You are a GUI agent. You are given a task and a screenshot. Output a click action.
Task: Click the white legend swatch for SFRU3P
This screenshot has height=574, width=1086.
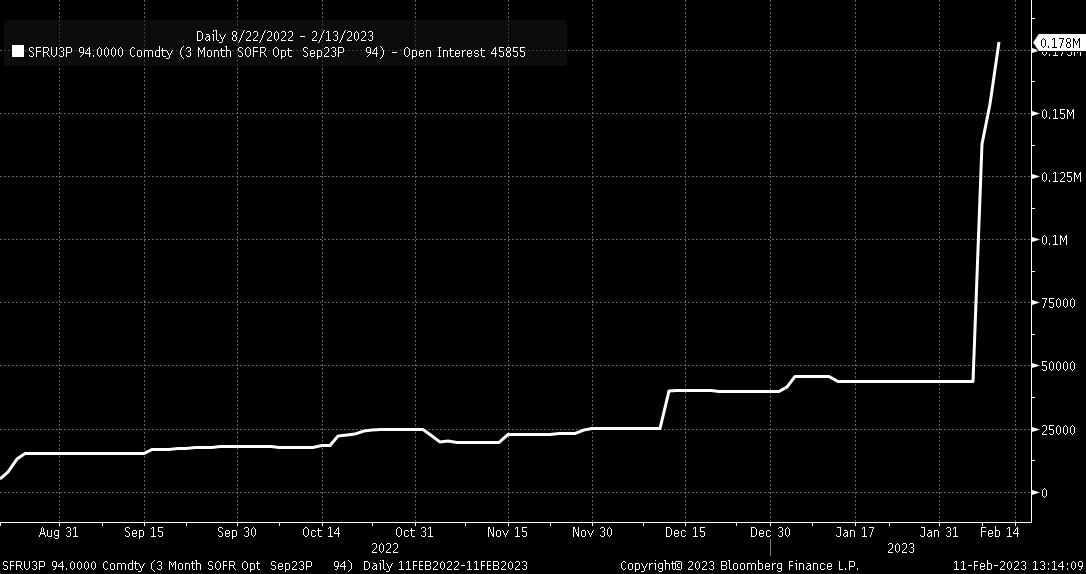pyautogui.click(x=17, y=53)
